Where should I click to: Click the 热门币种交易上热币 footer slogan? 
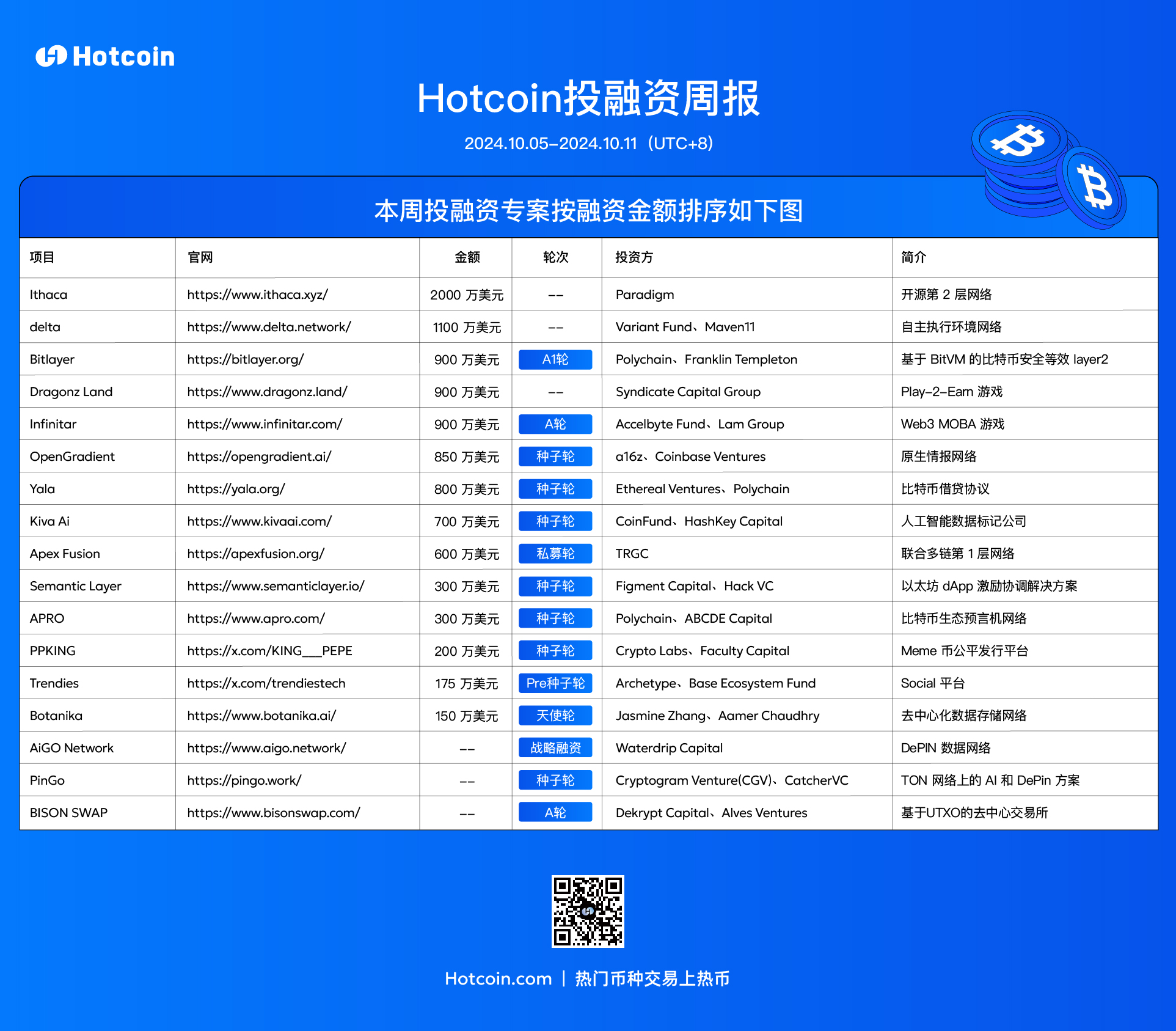tap(652, 978)
